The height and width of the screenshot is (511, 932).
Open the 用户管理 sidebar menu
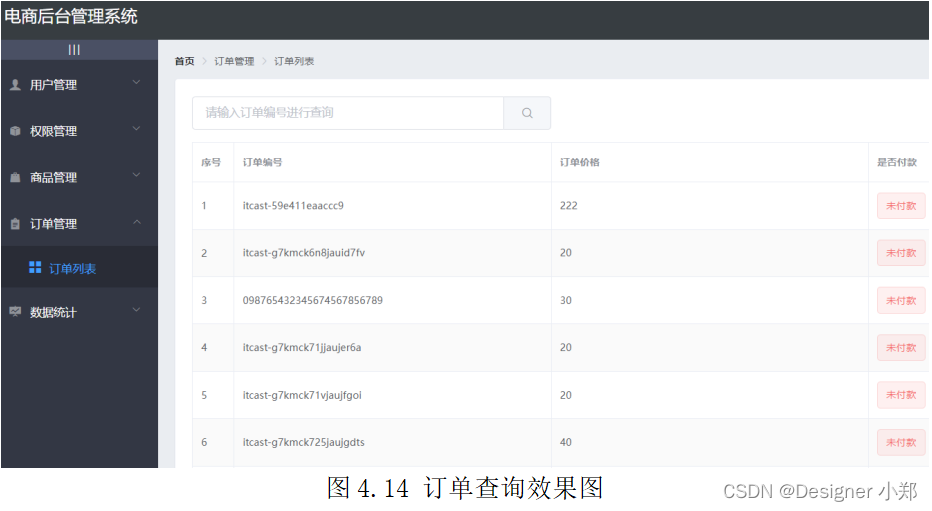[x=80, y=85]
